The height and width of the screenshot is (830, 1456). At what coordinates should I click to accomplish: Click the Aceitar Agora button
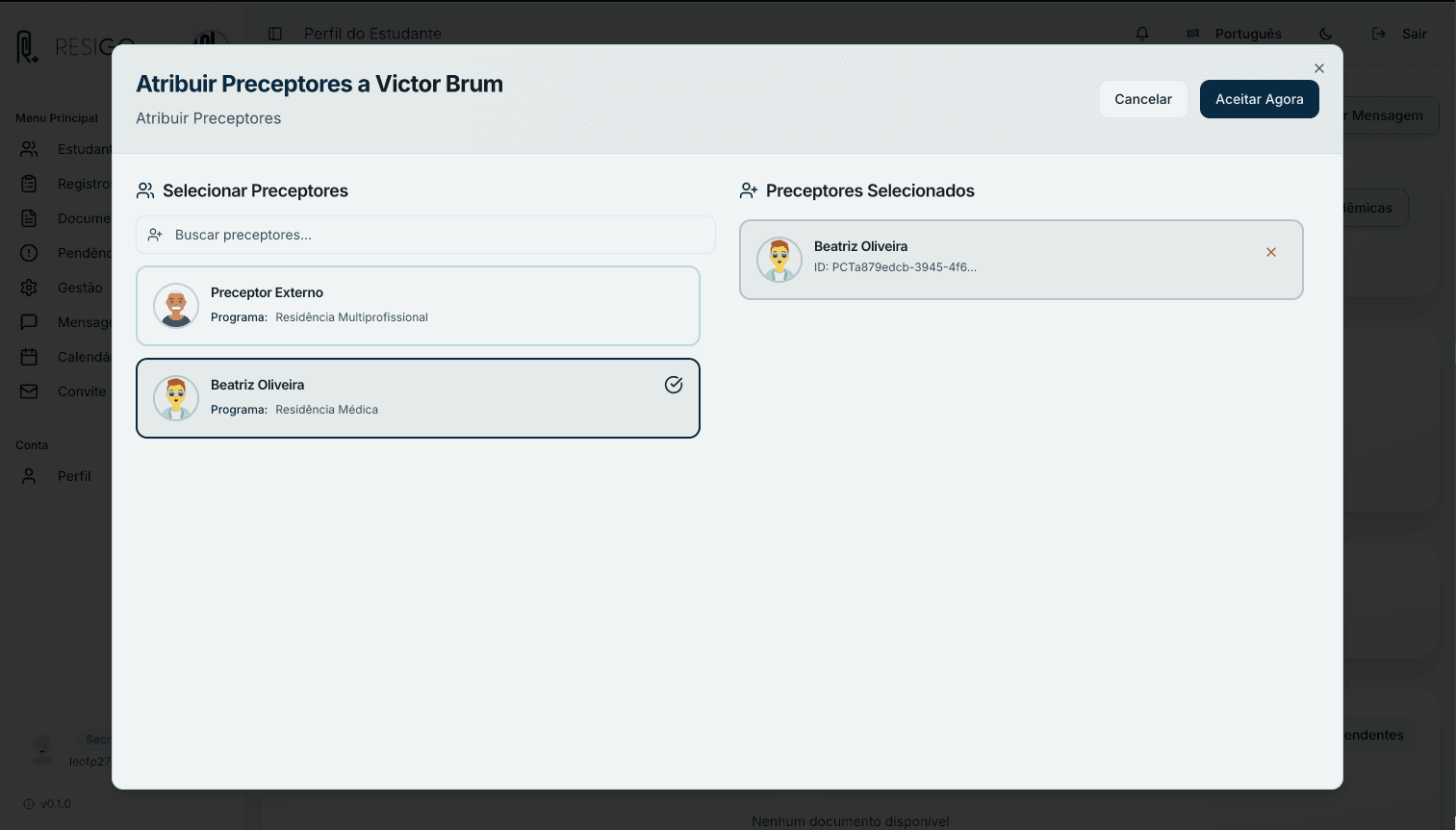(x=1259, y=99)
